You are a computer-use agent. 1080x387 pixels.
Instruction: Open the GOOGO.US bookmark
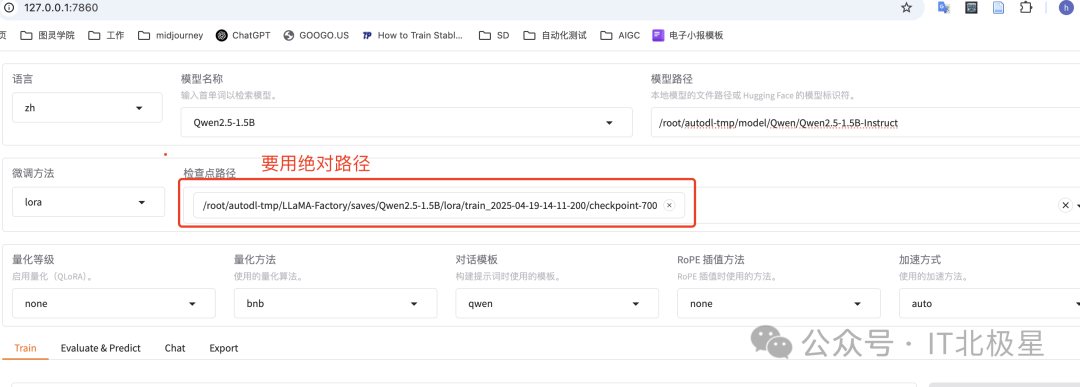[316, 35]
